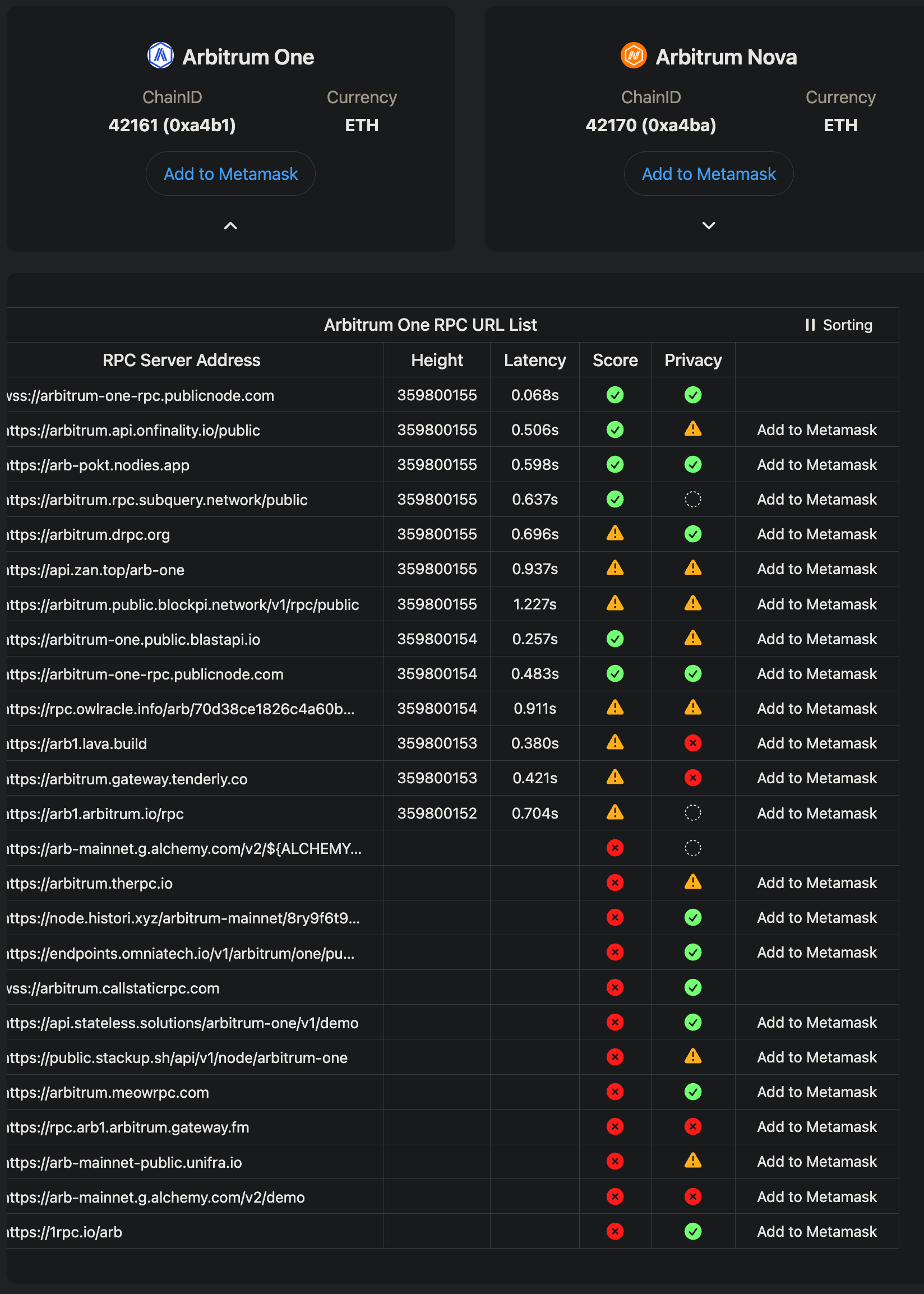Add arbitrum.drpc.org RPC to Metamask

816,534
